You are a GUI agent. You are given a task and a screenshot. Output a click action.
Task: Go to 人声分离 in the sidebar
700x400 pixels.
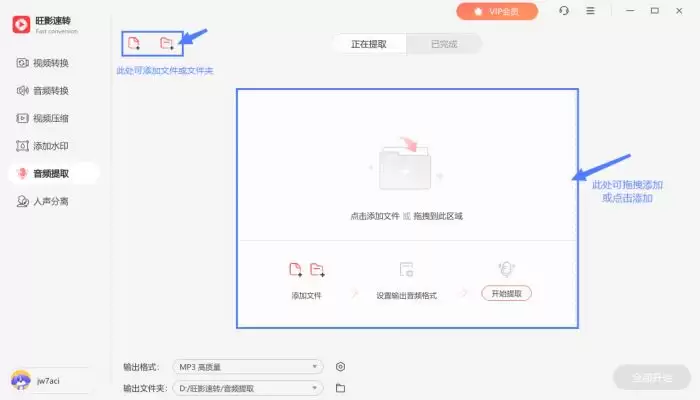tap(50, 201)
